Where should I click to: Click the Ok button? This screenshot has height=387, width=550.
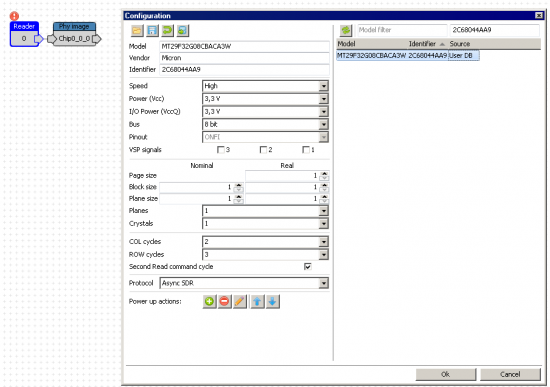point(445,374)
